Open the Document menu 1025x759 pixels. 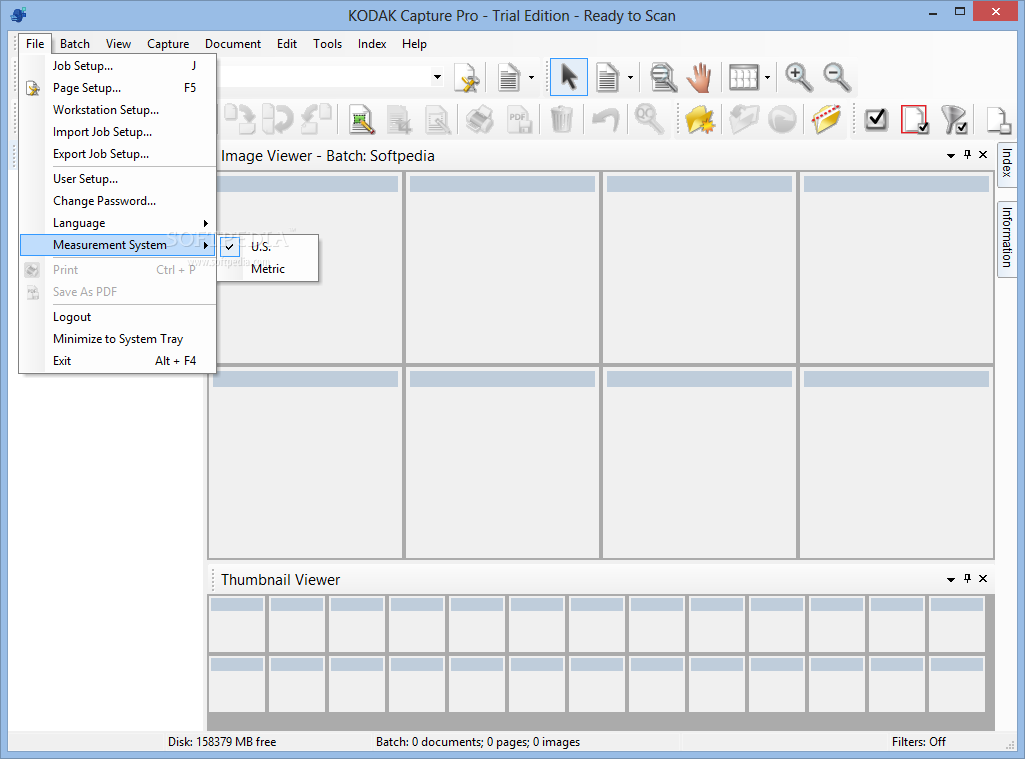[233, 44]
